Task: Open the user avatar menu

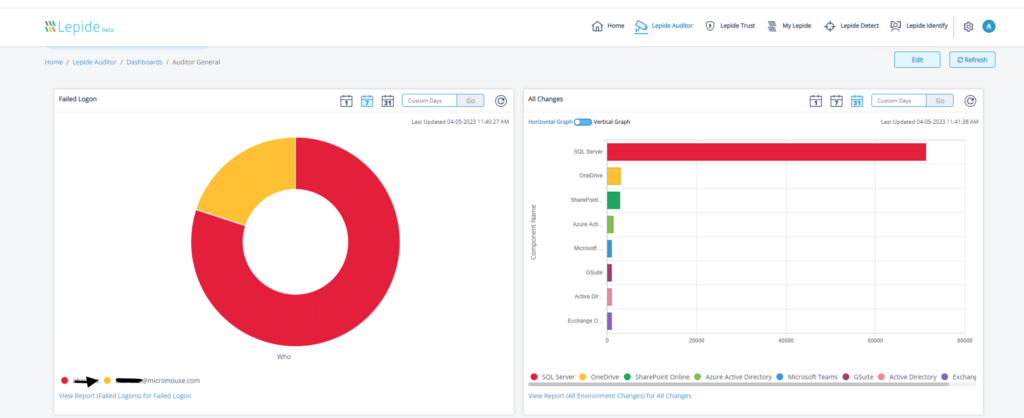Action: click(x=989, y=27)
